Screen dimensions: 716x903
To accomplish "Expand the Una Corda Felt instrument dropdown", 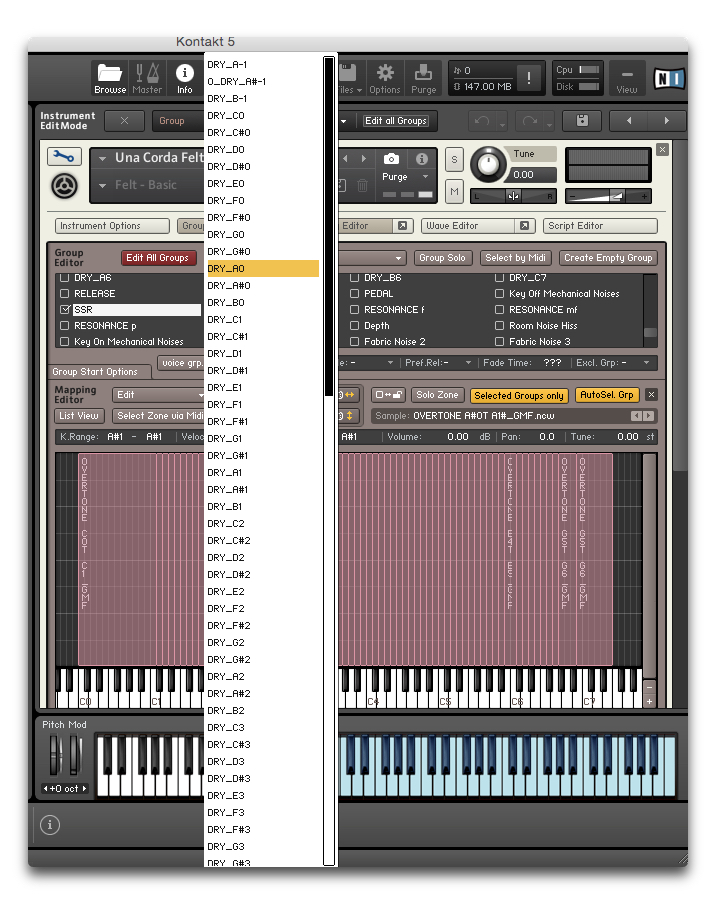I will [x=102, y=158].
